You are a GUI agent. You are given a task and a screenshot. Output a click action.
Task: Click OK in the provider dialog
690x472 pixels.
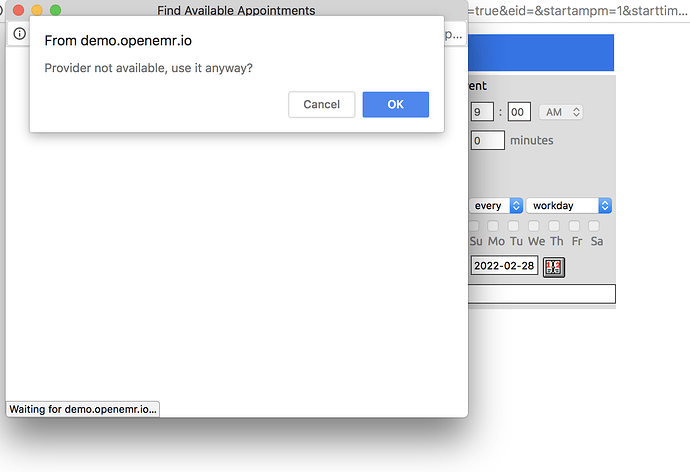[396, 104]
